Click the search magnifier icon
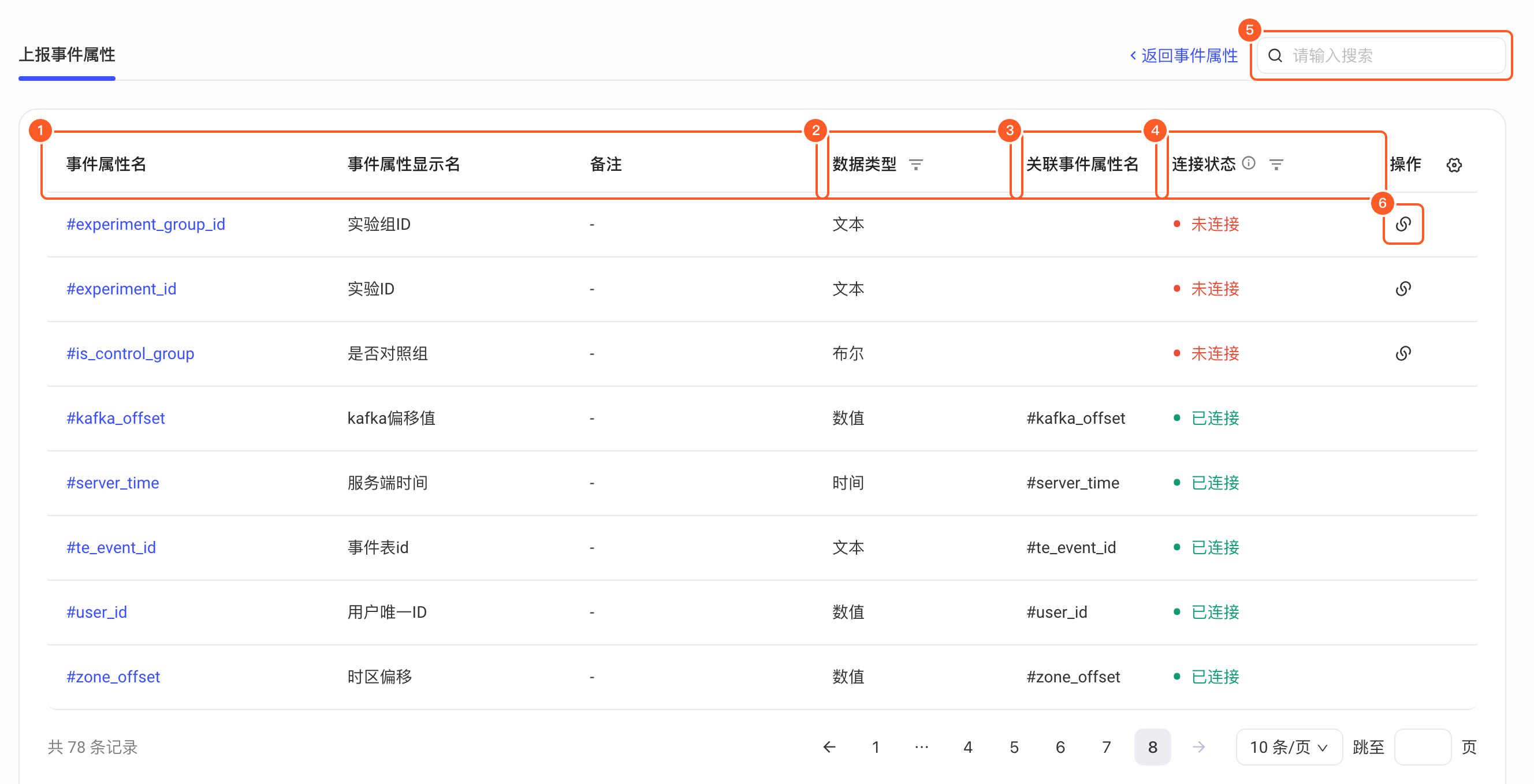 [x=1275, y=56]
